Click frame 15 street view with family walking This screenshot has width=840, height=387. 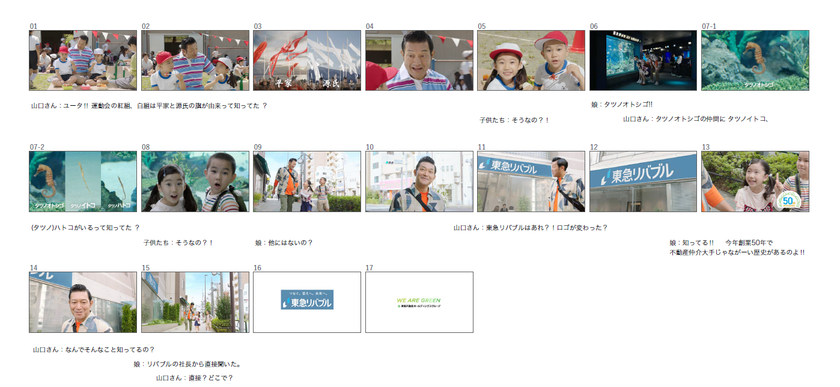(x=195, y=302)
